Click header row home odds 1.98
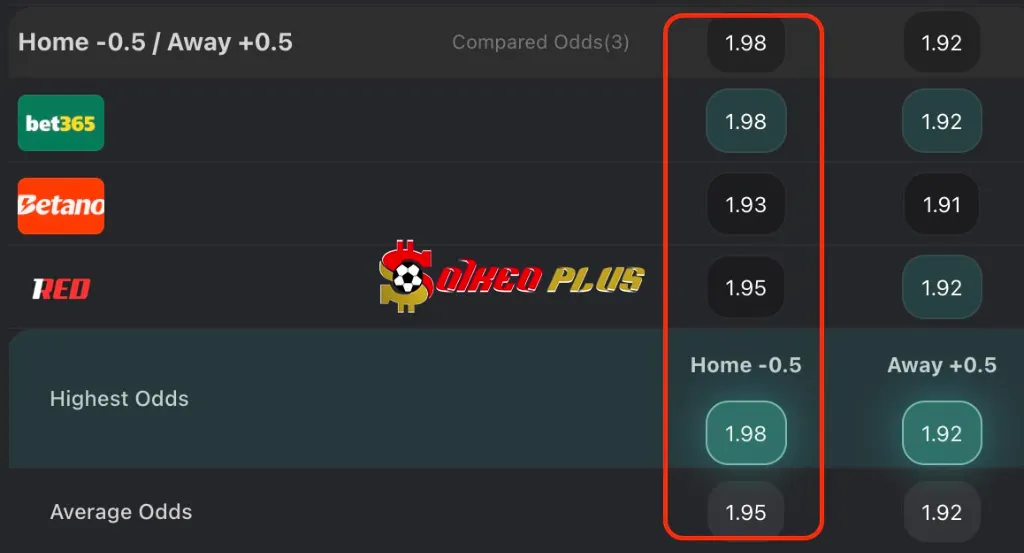This screenshot has width=1024, height=553. point(746,42)
